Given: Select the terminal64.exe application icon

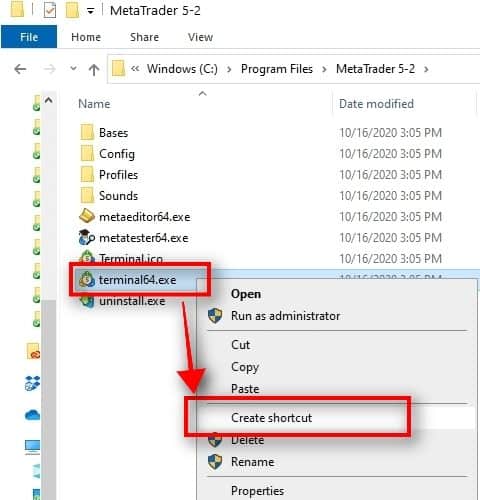Looking at the screenshot, I should click(x=87, y=279).
